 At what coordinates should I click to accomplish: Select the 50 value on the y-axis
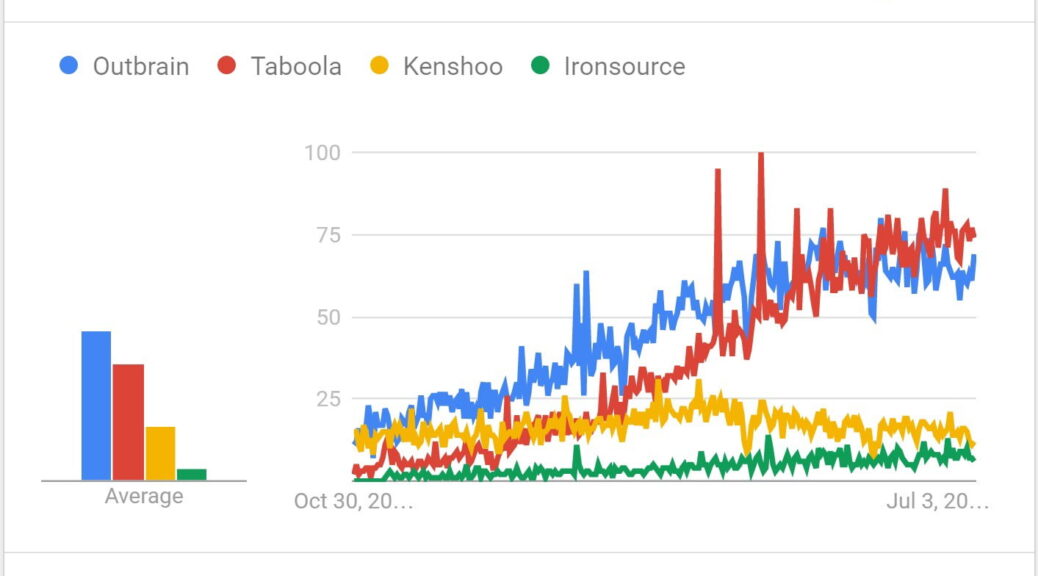tap(328, 318)
